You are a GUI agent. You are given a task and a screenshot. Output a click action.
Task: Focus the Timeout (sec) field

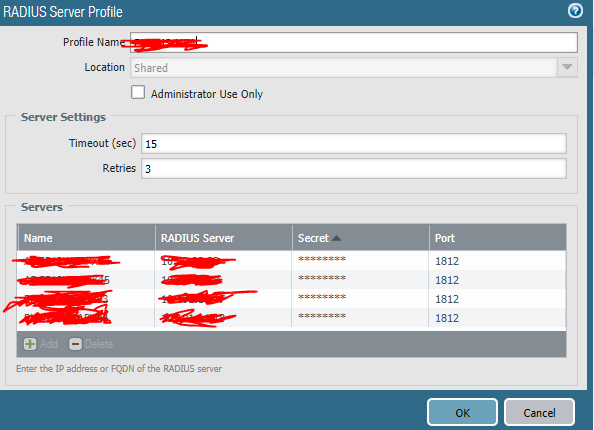[354, 144]
